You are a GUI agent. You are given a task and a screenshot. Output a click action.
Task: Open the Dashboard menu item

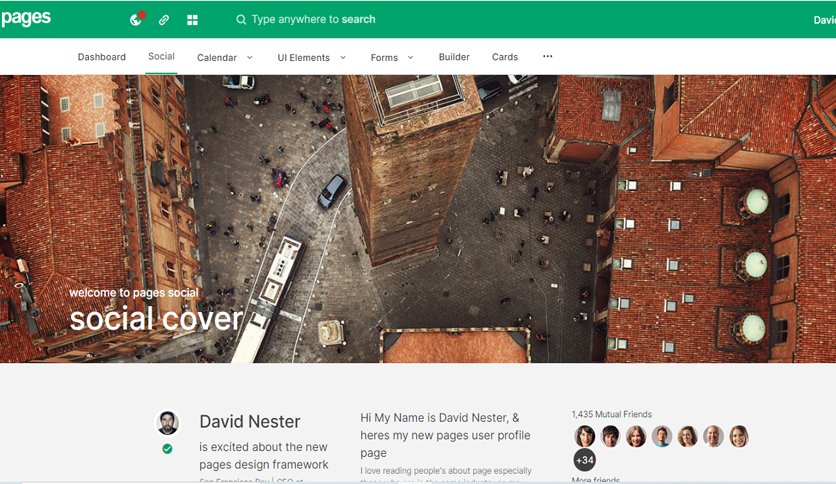[102, 57]
